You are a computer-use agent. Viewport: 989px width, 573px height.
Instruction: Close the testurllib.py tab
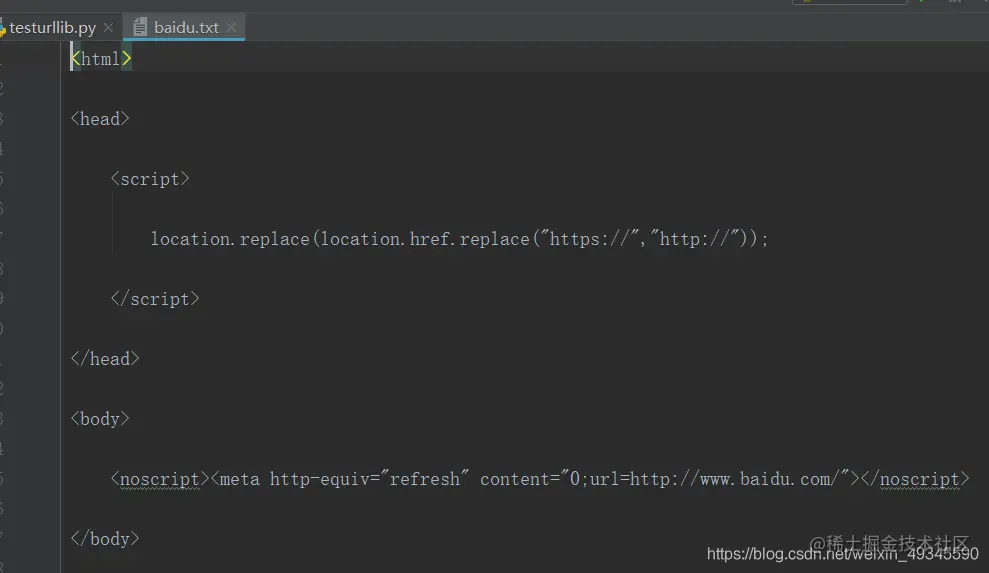click(x=108, y=28)
